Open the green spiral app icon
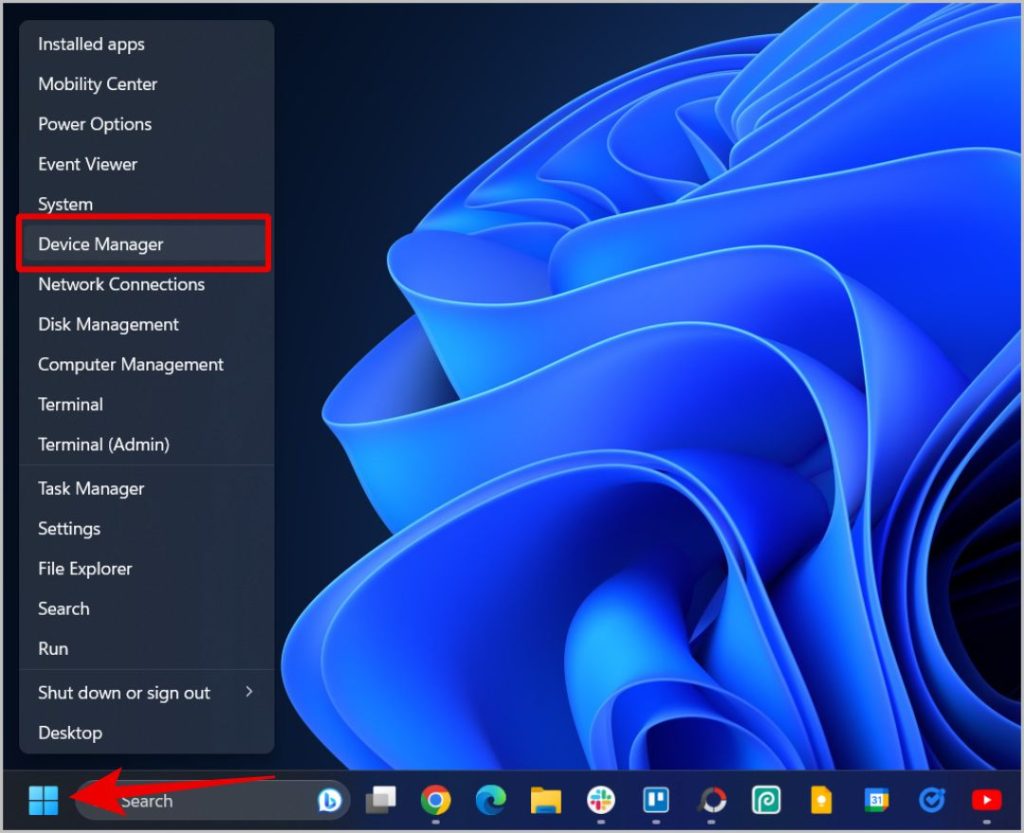The image size is (1024, 833). (x=766, y=800)
